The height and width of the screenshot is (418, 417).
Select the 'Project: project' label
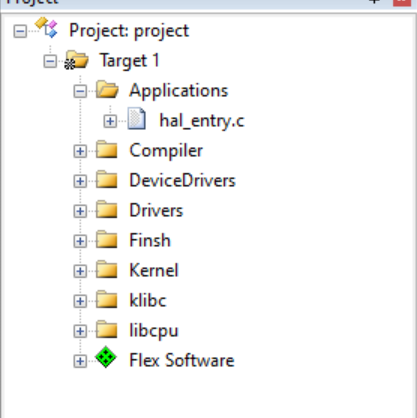click(129, 31)
